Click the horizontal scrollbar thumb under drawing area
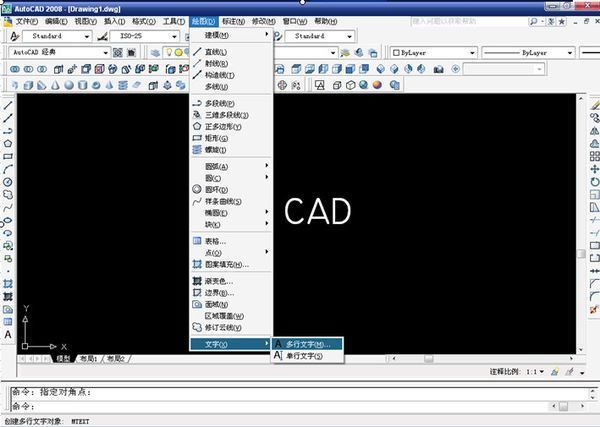Screen dimensions: 600x427 [x=429, y=359]
